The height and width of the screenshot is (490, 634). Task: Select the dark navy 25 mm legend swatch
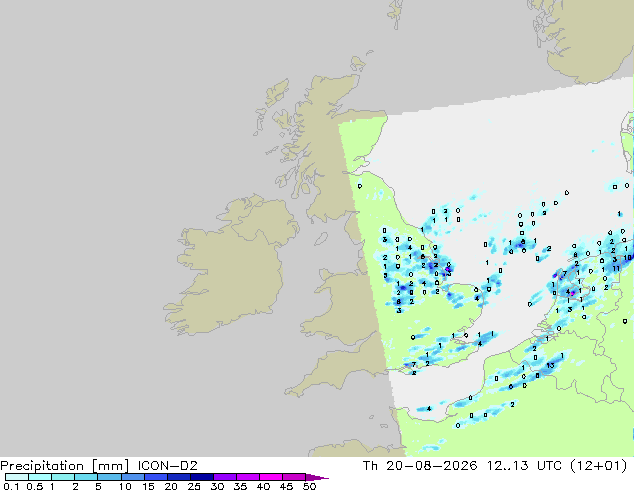pyautogui.click(x=202, y=477)
